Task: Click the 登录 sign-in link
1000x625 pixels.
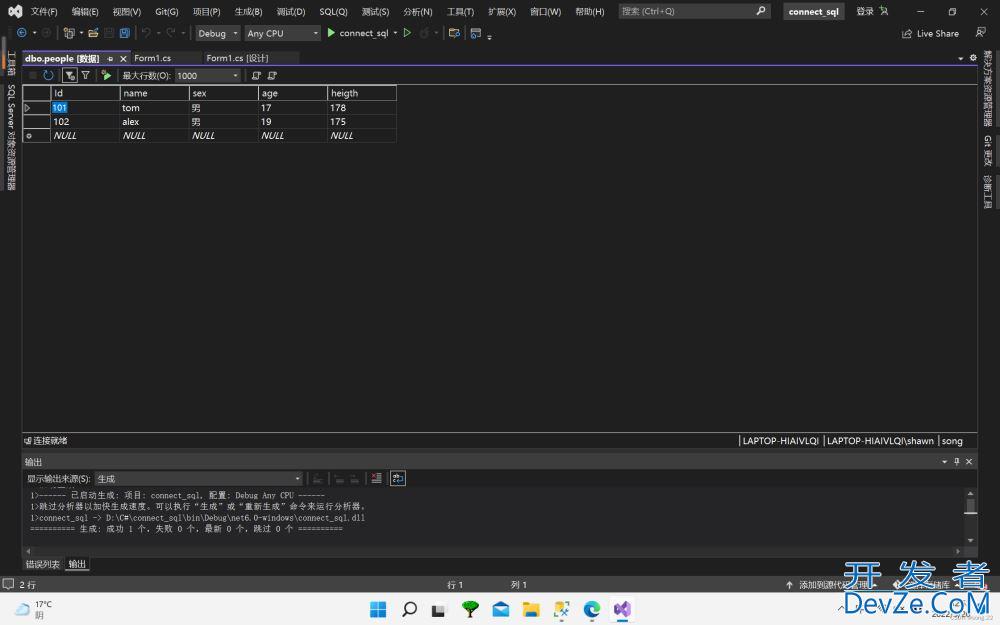Action: [865, 11]
